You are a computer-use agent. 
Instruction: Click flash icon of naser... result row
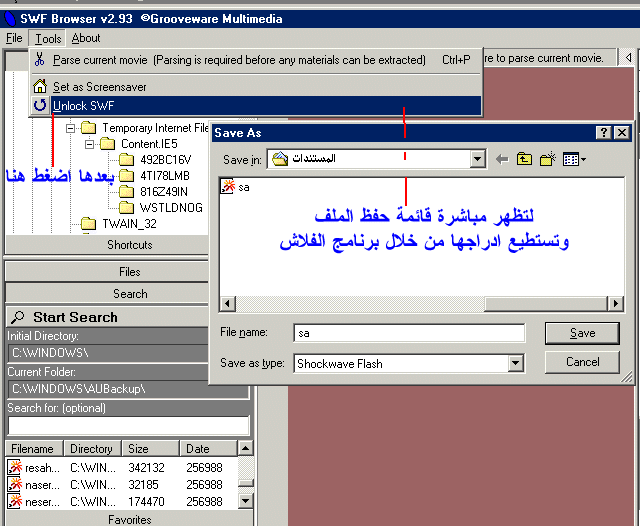(x=15, y=484)
